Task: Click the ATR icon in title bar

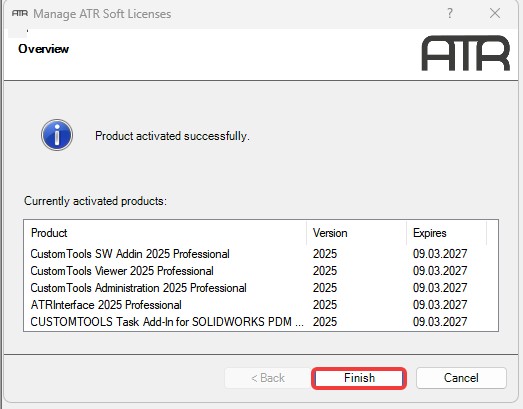Action: point(20,13)
